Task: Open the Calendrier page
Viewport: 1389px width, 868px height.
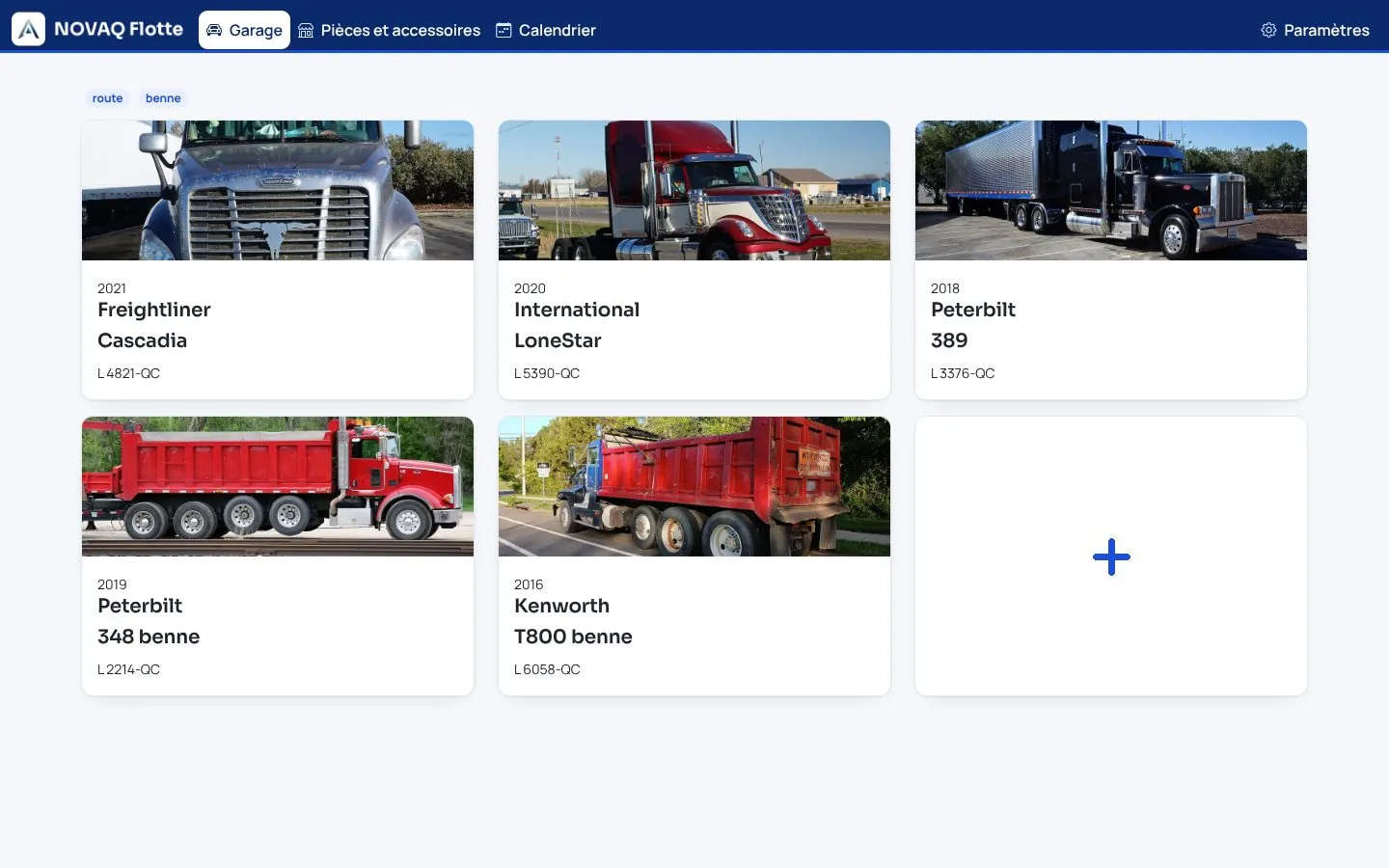Action: pos(546,30)
